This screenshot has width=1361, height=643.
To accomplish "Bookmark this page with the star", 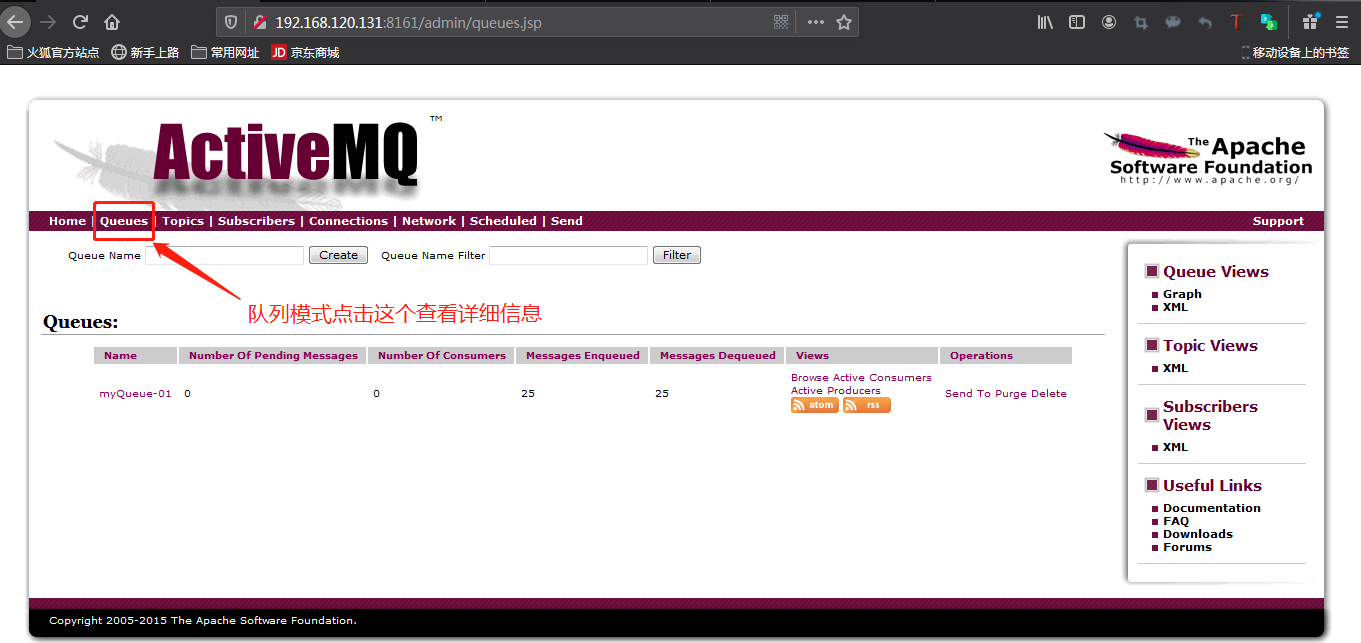I will 844,22.
